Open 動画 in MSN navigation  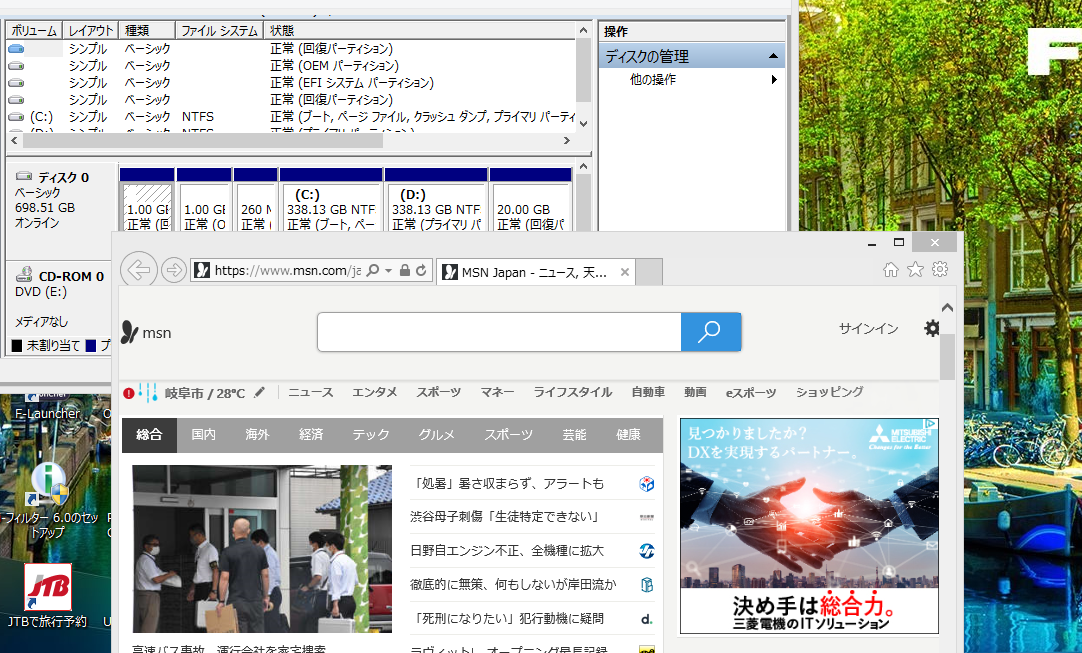click(695, 392)
